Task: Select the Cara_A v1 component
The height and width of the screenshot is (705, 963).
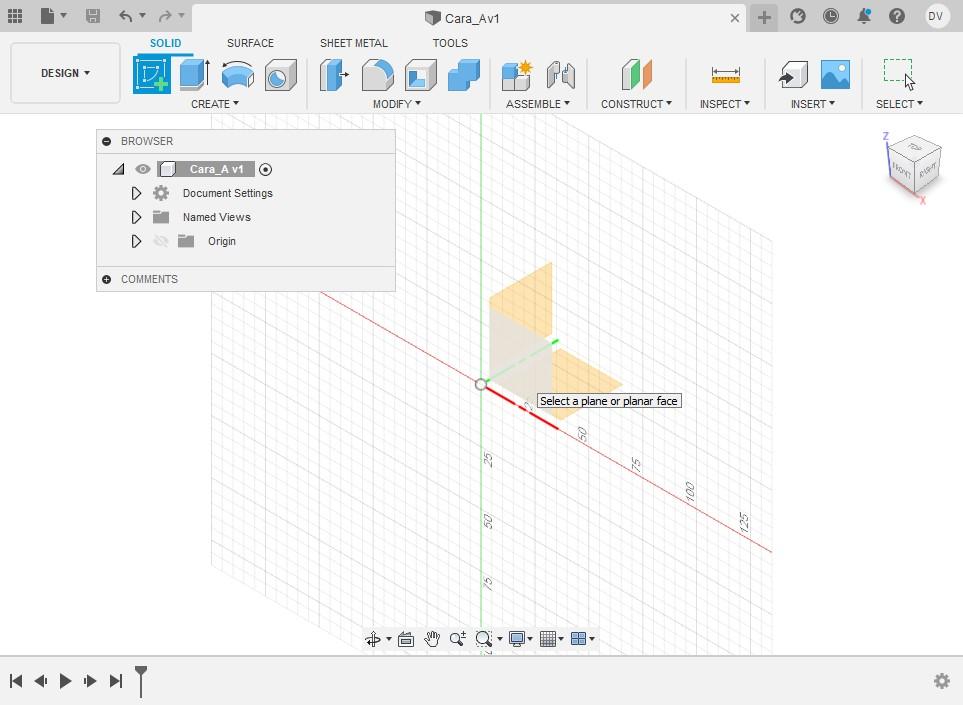Action: [x=206, y=169]
